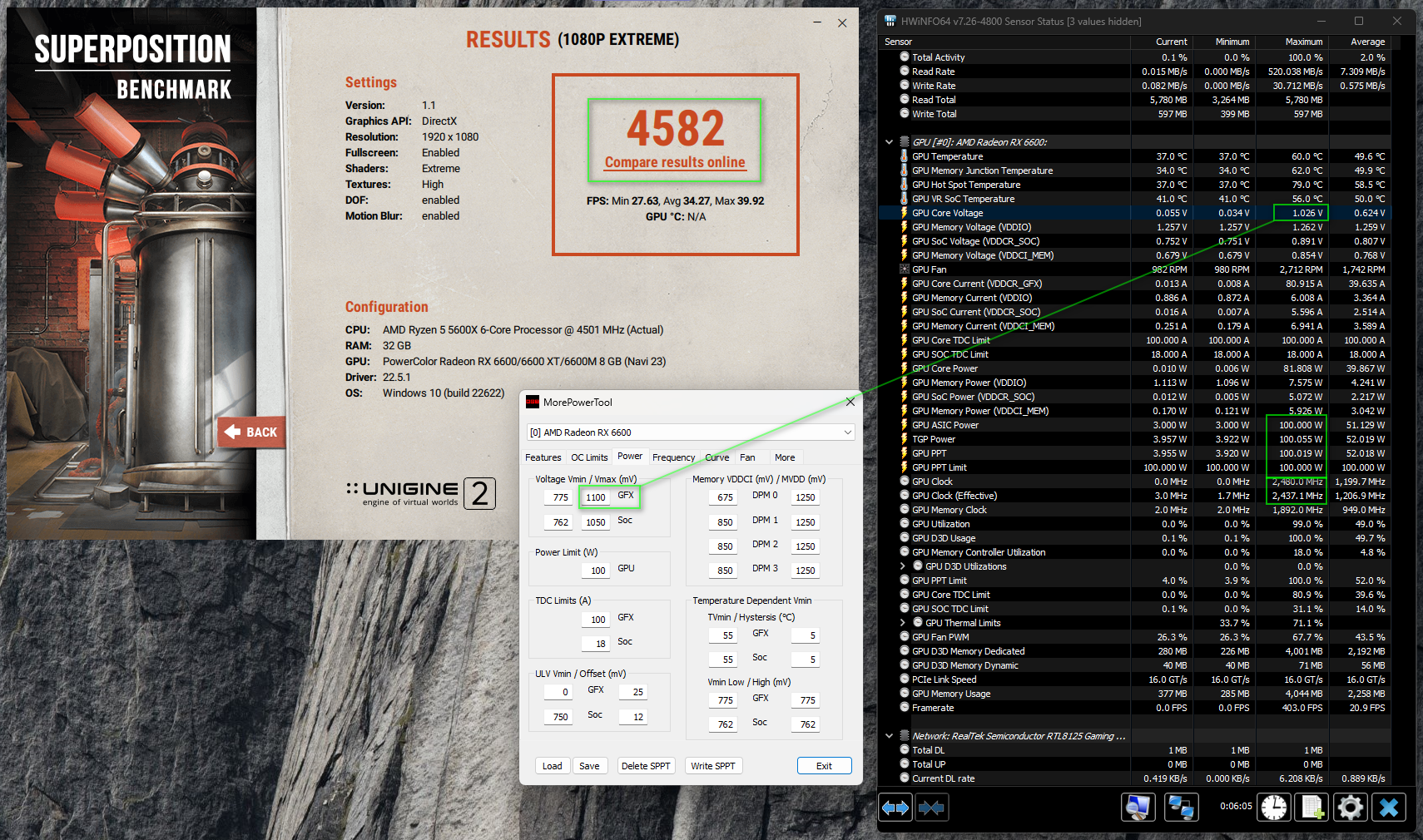This screenshot has height=840, width=1423.
Task: Click the thermometer icon beside GPU Temperature
Action: click(905, 156)
